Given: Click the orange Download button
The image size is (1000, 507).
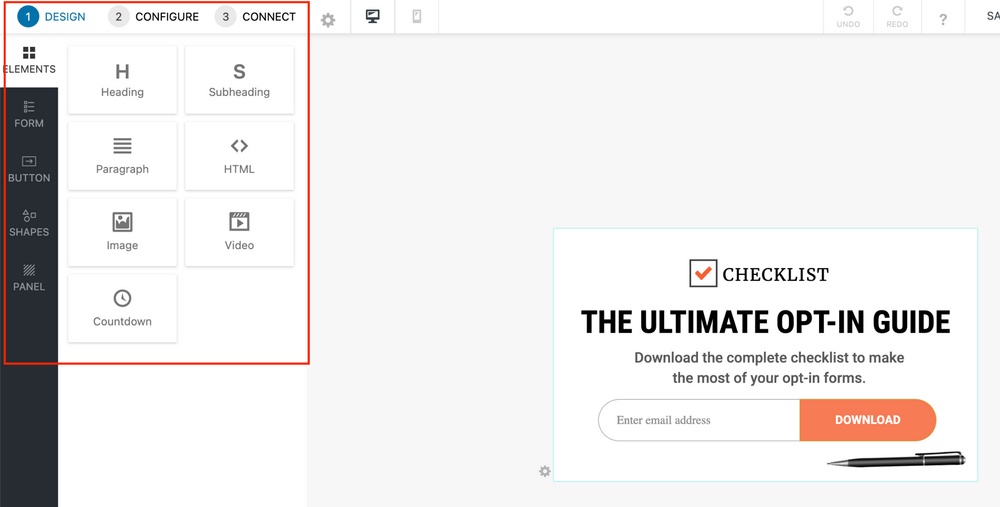Looking at the screenshot, I should (867, 420).
